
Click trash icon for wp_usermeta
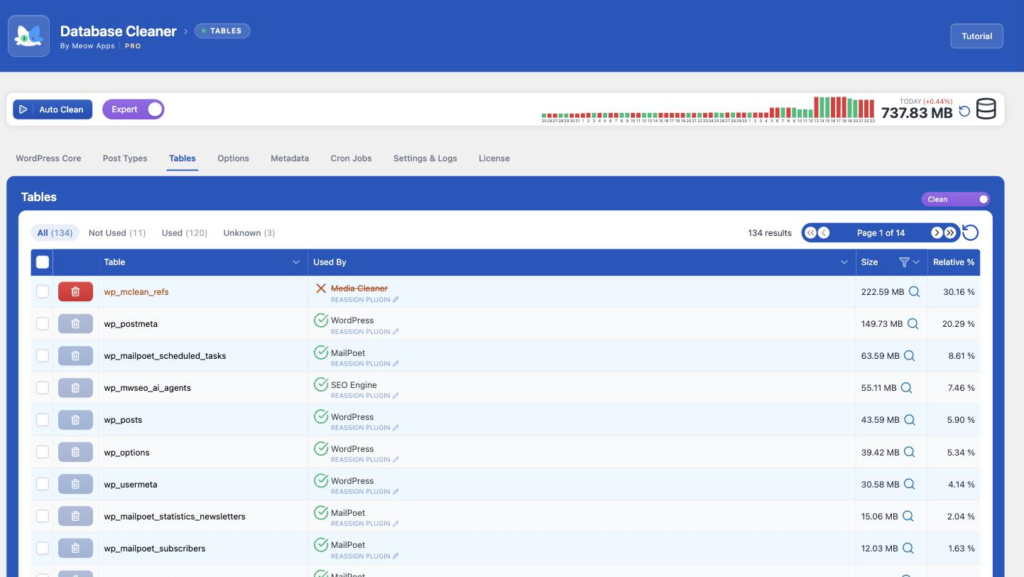pyautogui.click(x=75, y=484)
